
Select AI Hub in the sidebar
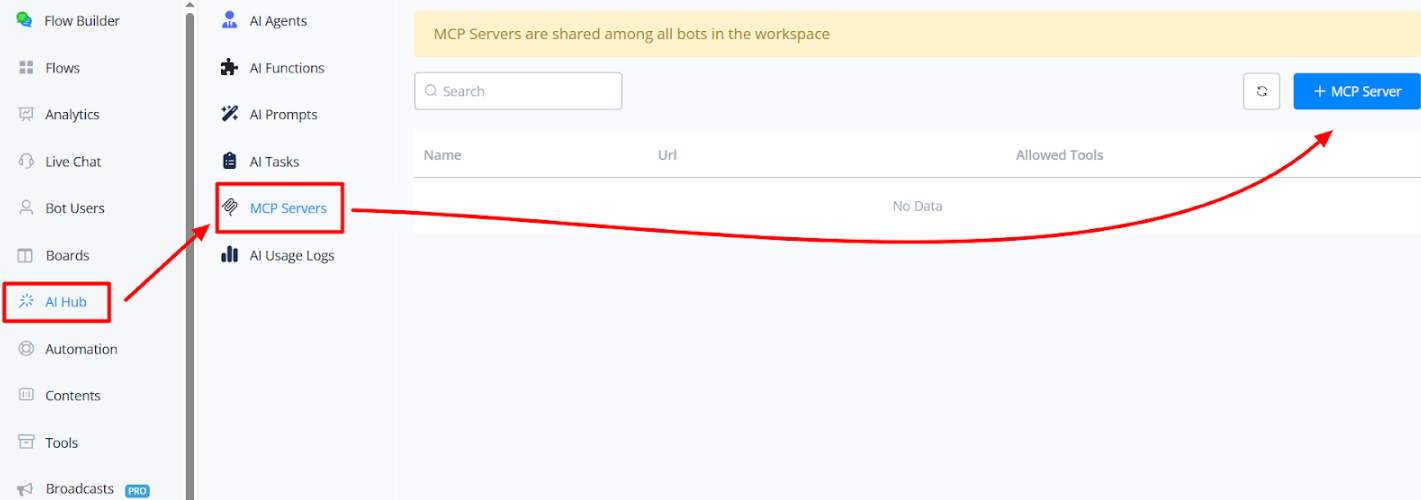click(65, 302)
